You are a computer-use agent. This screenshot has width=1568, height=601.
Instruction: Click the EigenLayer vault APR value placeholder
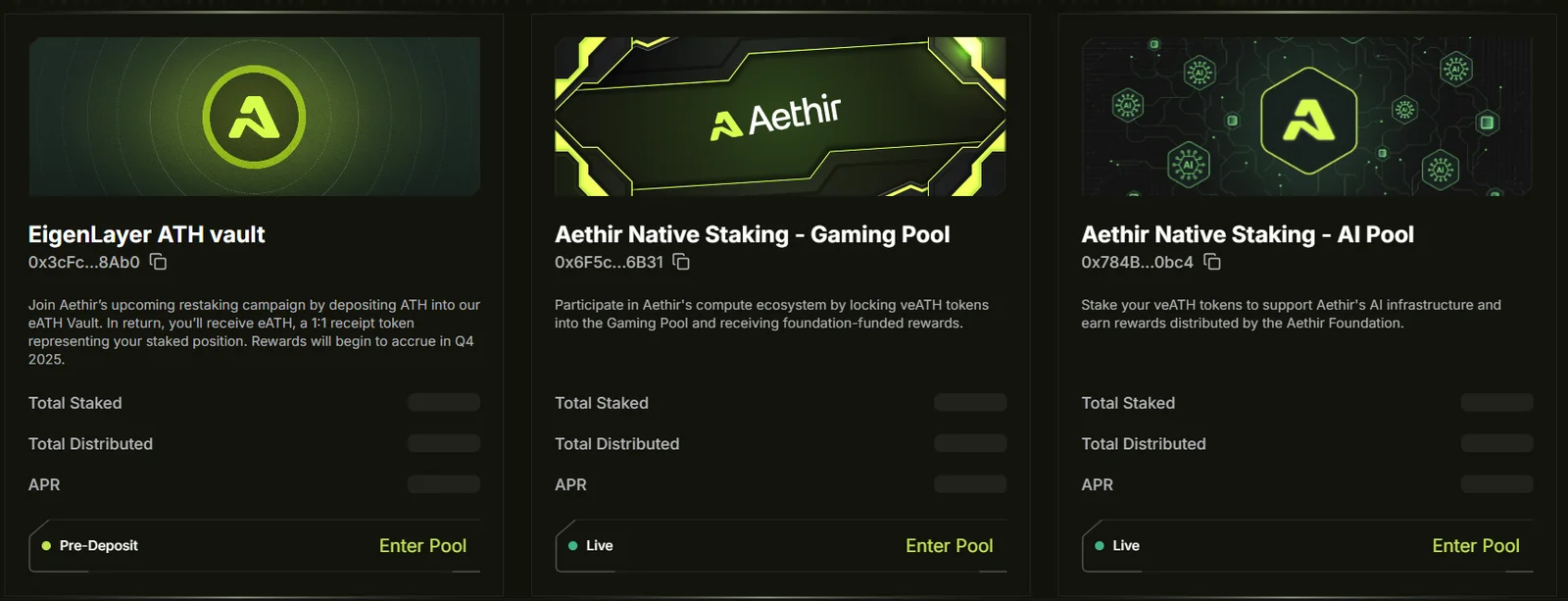point(444,484)
